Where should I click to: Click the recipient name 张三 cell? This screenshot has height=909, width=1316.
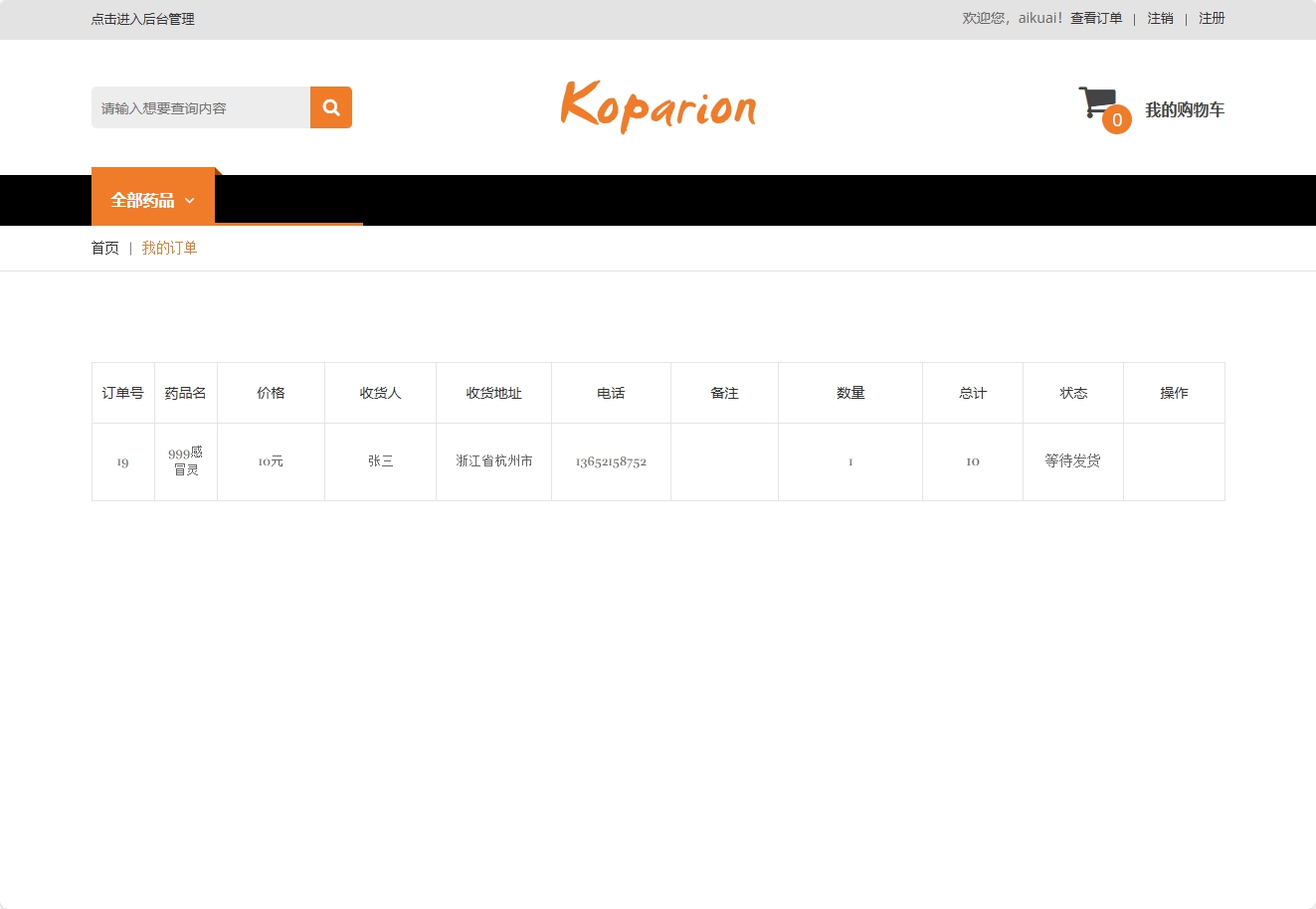380,460
